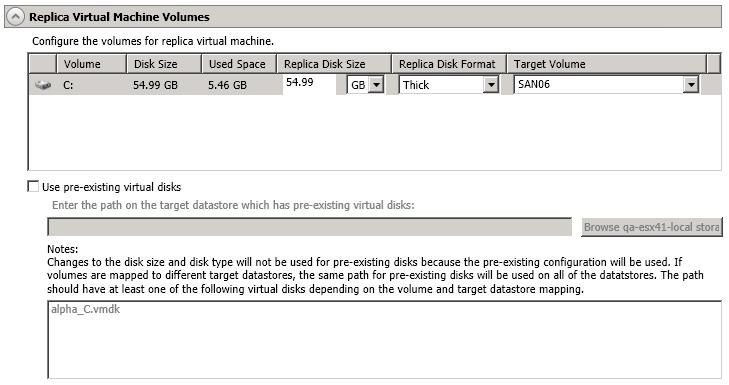This screenshot has height=385, width=729.
Task: Expand the SAN06 target volume dropdown
Action: coord(691,85)
